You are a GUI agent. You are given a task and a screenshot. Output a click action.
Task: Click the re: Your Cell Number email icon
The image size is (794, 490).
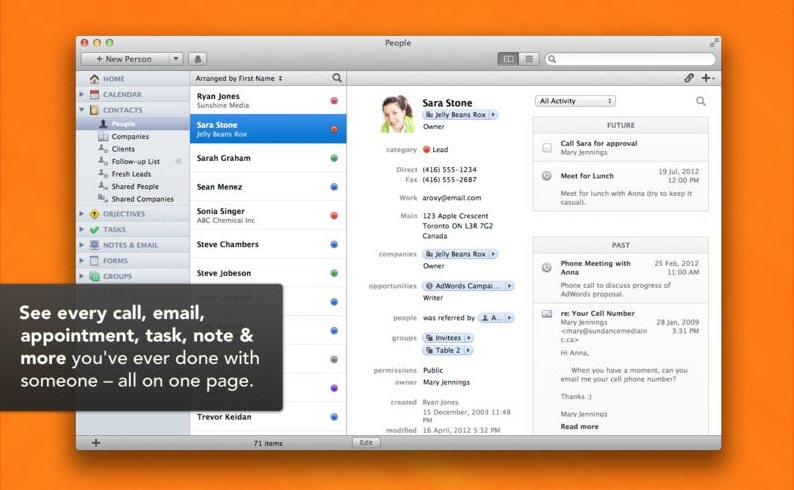[x=547, y=314]
